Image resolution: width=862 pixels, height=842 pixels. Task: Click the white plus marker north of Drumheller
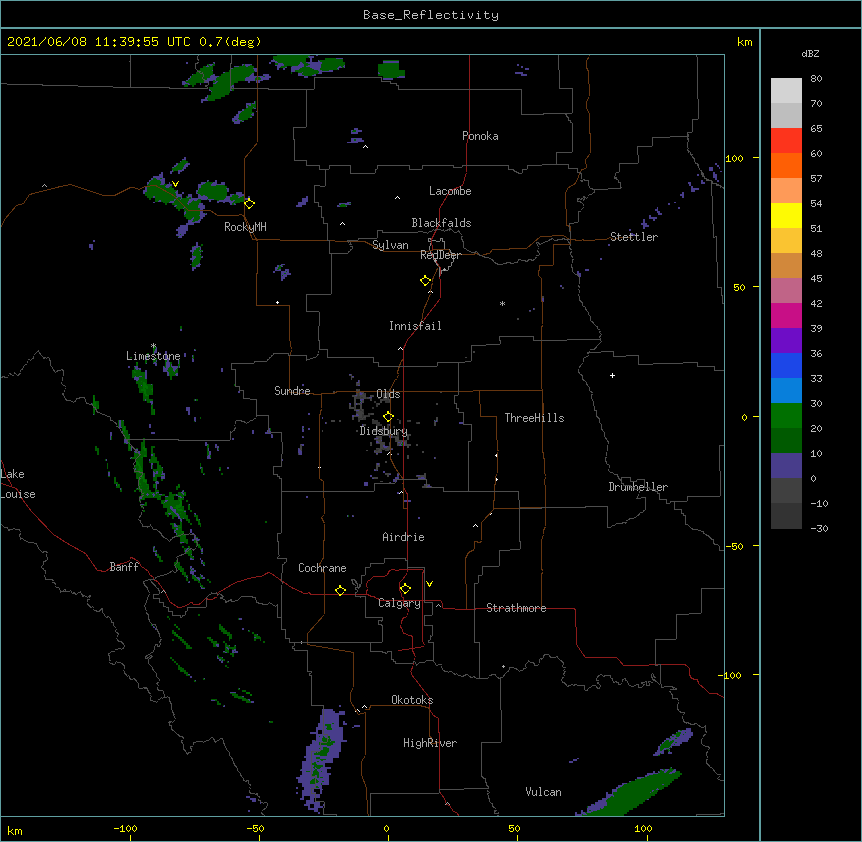[612, 375]
